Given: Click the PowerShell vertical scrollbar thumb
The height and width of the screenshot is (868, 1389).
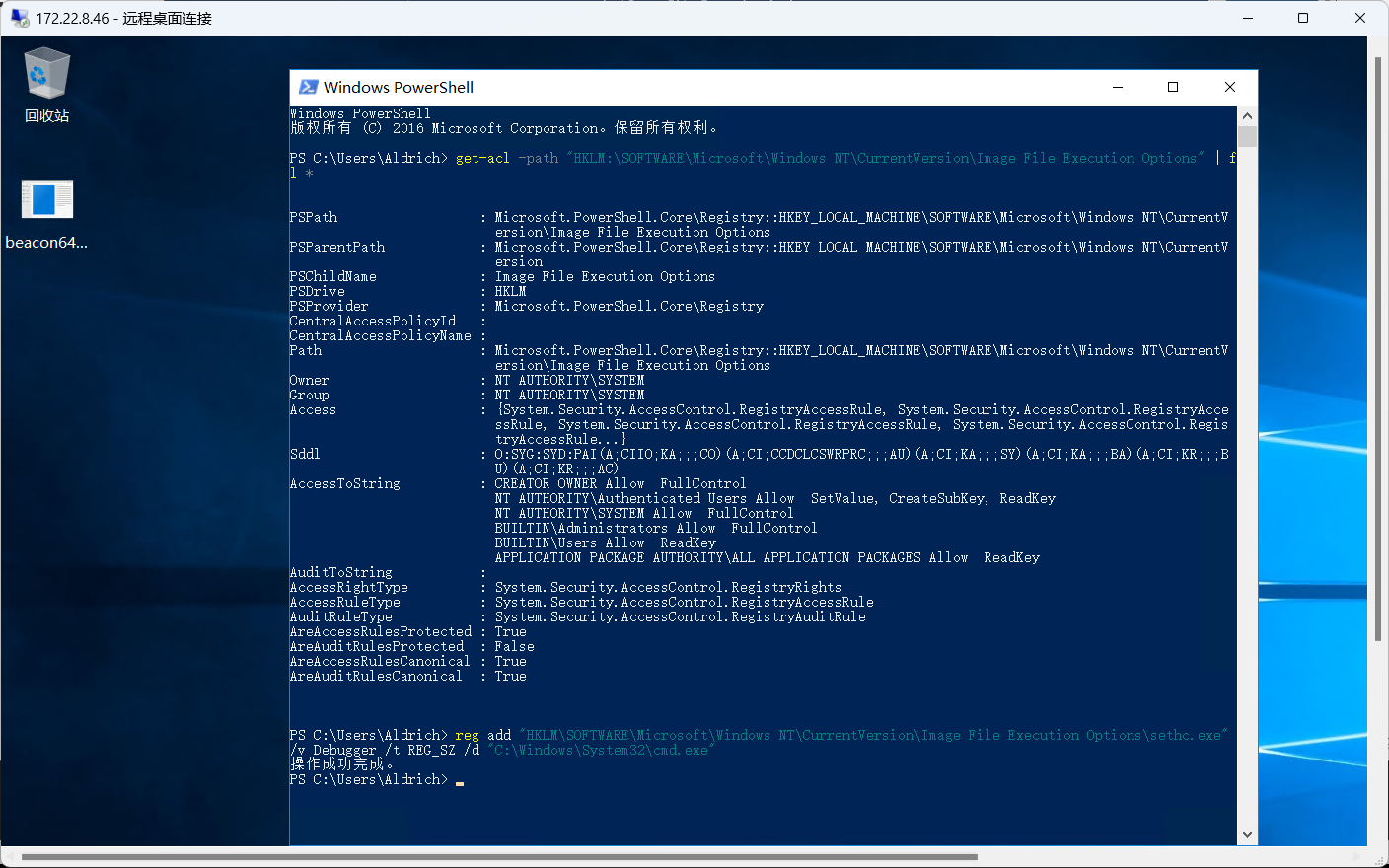Looking at the screenshot, I should click(1248, 136).
